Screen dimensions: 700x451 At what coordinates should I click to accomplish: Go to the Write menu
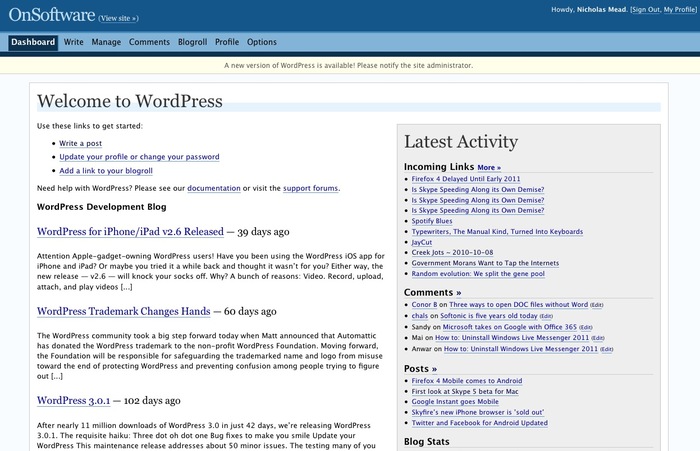coord(74,42)
